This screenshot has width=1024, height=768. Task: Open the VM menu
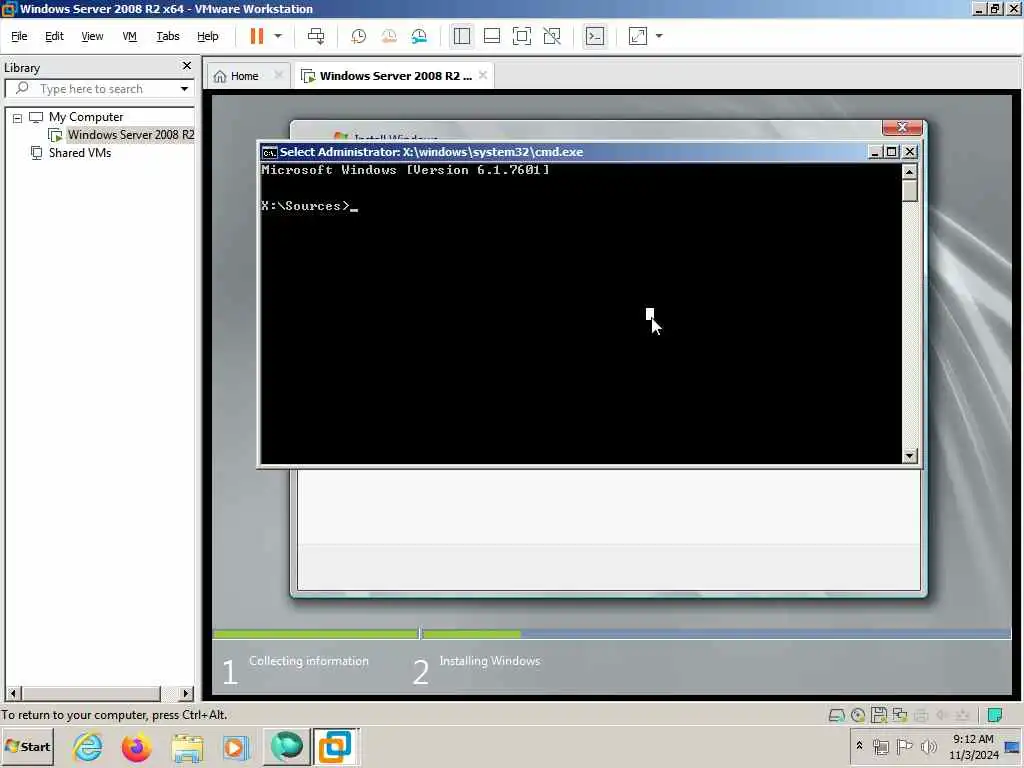coord(129,36)
